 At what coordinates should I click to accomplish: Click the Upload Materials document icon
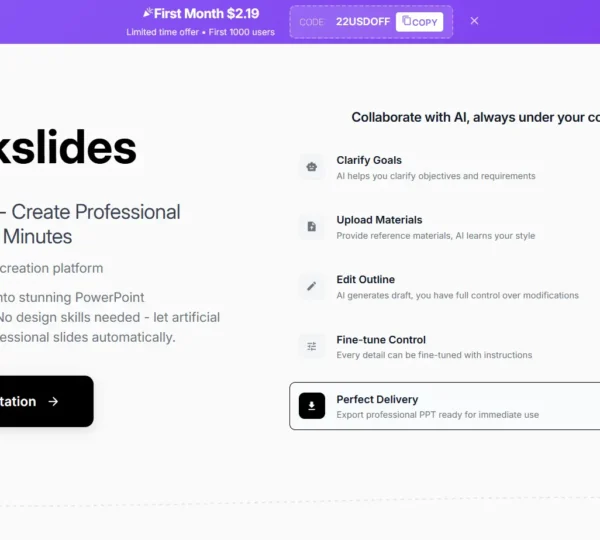tap(312, 227)
